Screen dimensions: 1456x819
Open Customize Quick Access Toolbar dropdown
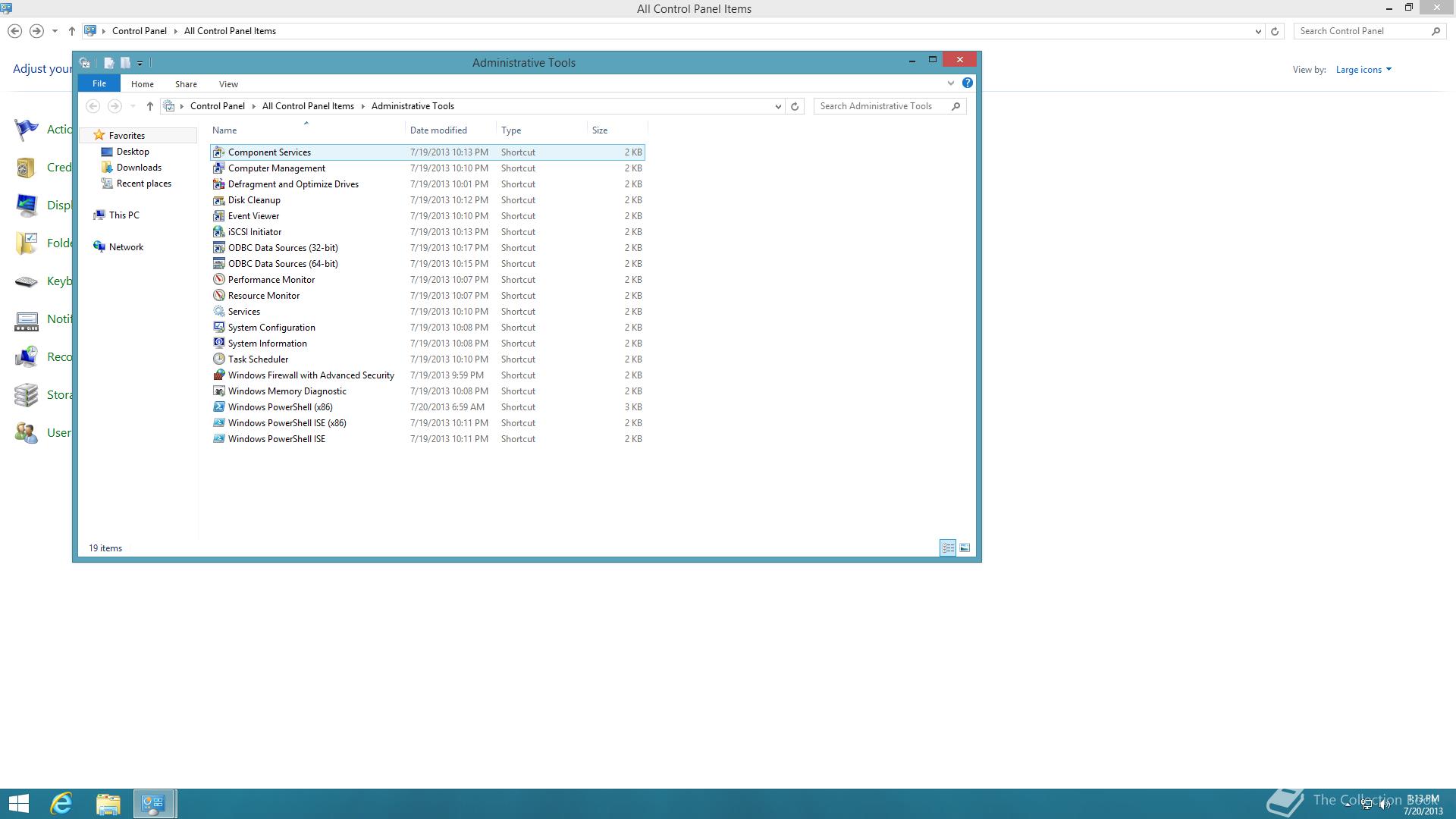click(140, 64)
